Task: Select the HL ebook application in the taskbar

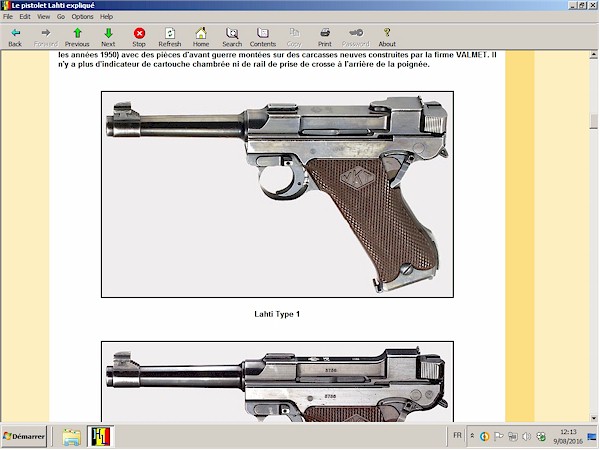Action: coord(101,437)
